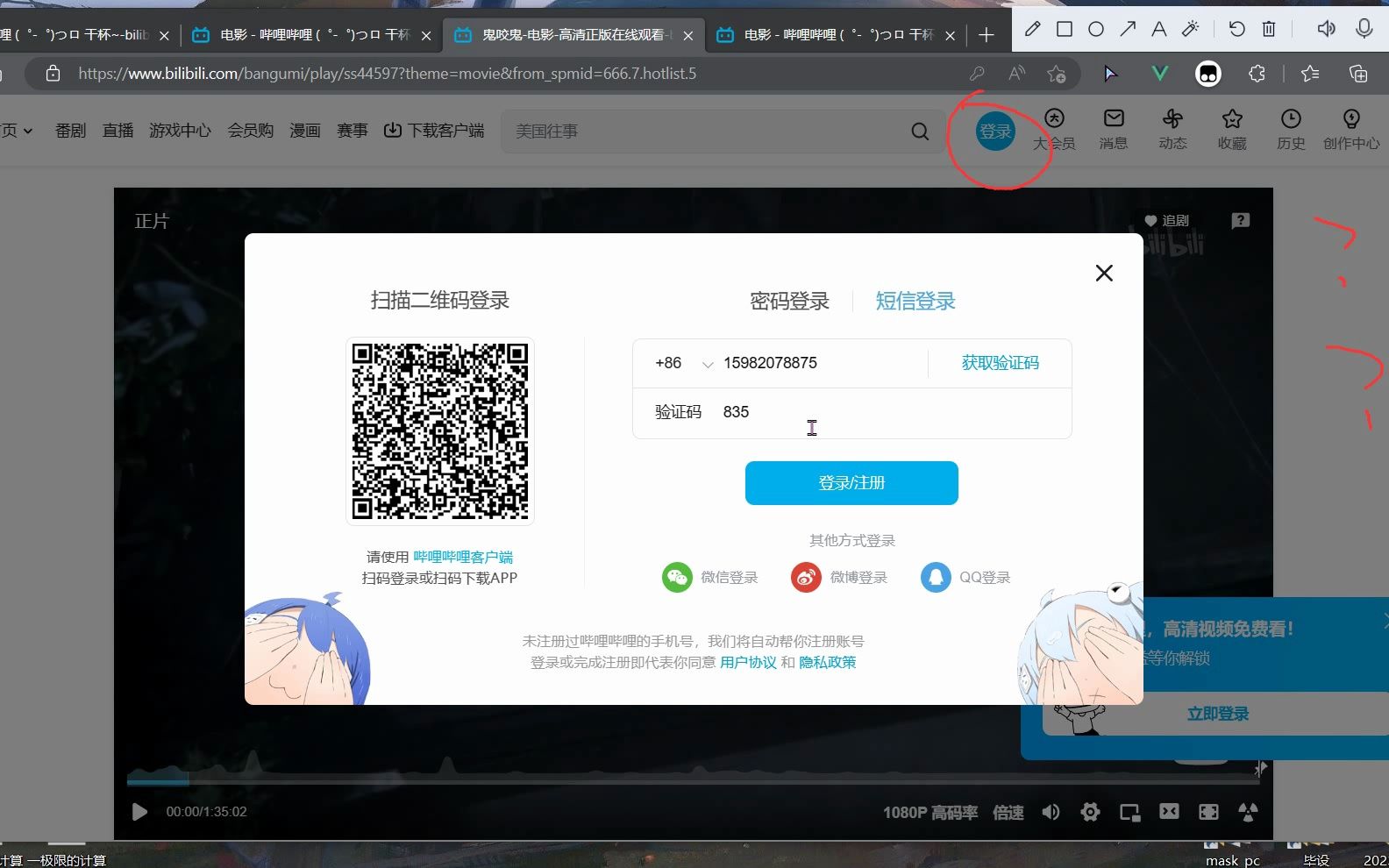Open the 创作中心 creator center

(1351, 129)
